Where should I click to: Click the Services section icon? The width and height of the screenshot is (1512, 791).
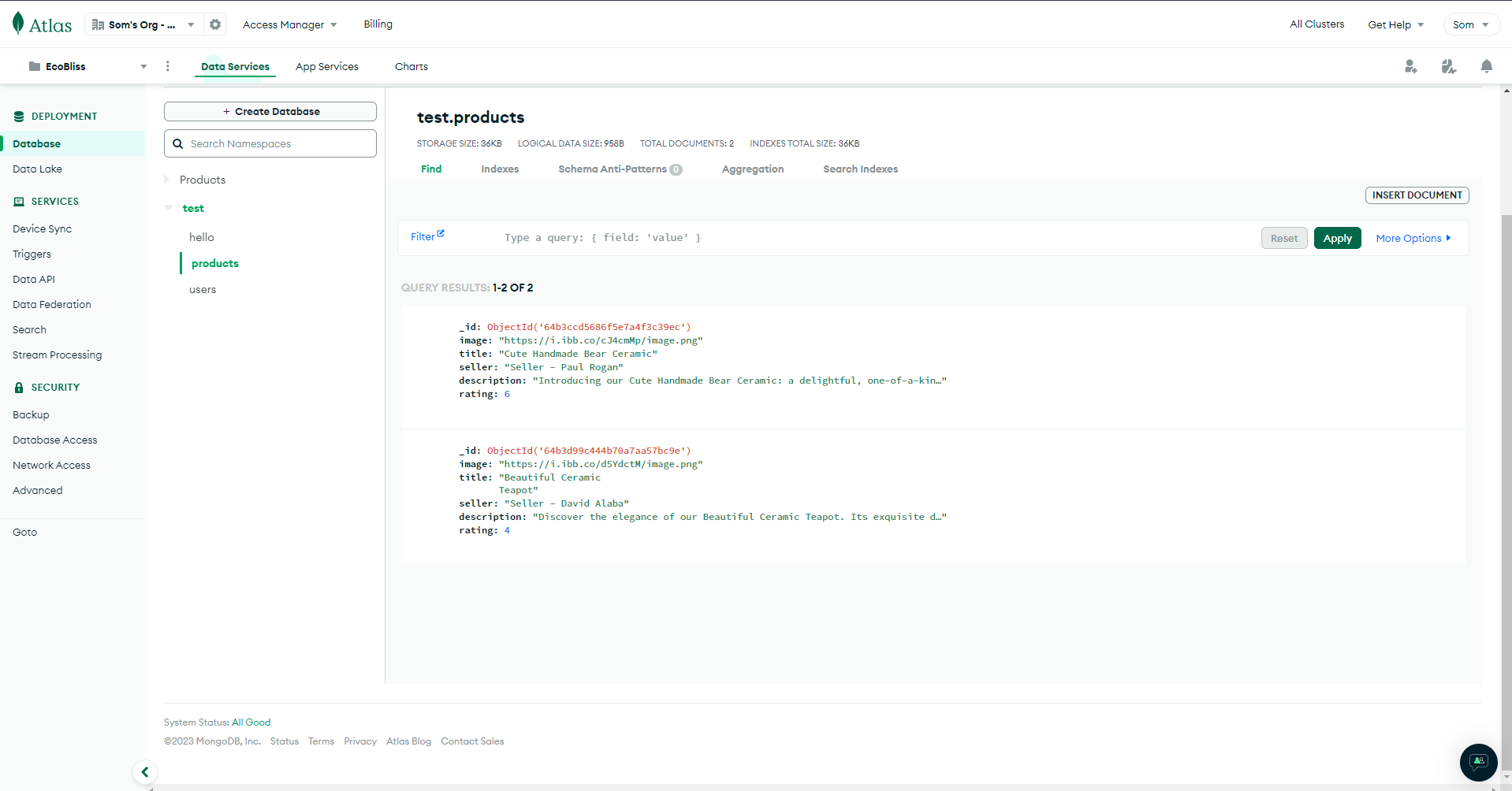(19, 202)
